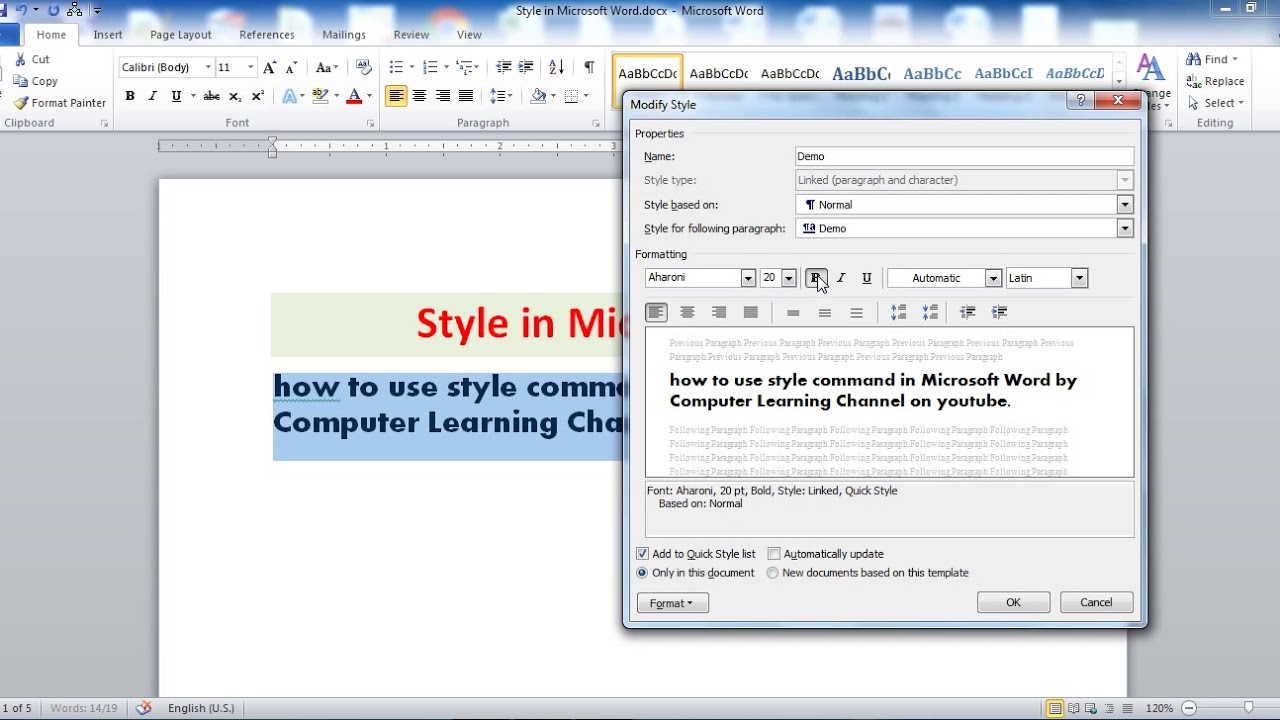Screen dimensions: 1280x720
Task: Switch to Print Layout view in status bar
Action: click(1055, 708)
